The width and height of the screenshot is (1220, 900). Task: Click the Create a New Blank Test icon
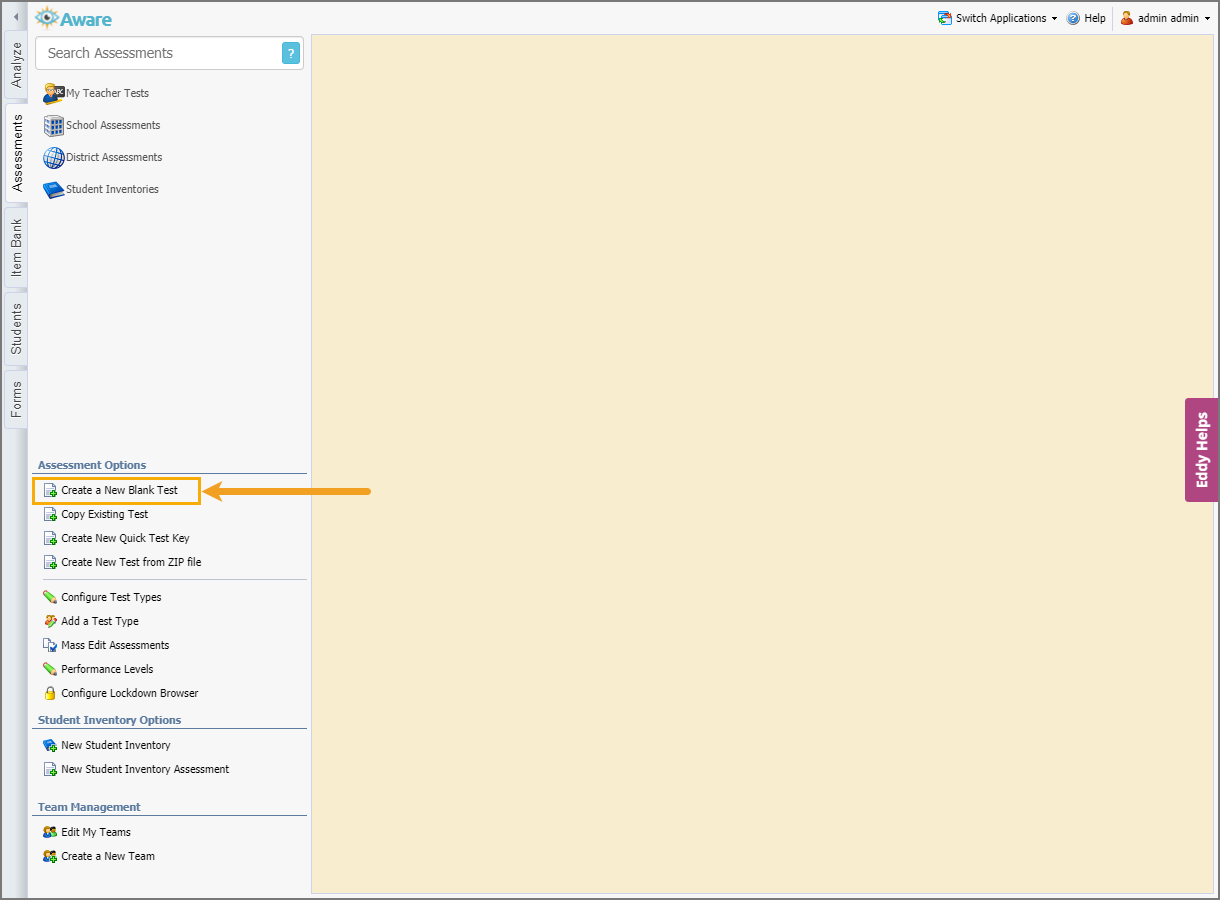[50, 490]
